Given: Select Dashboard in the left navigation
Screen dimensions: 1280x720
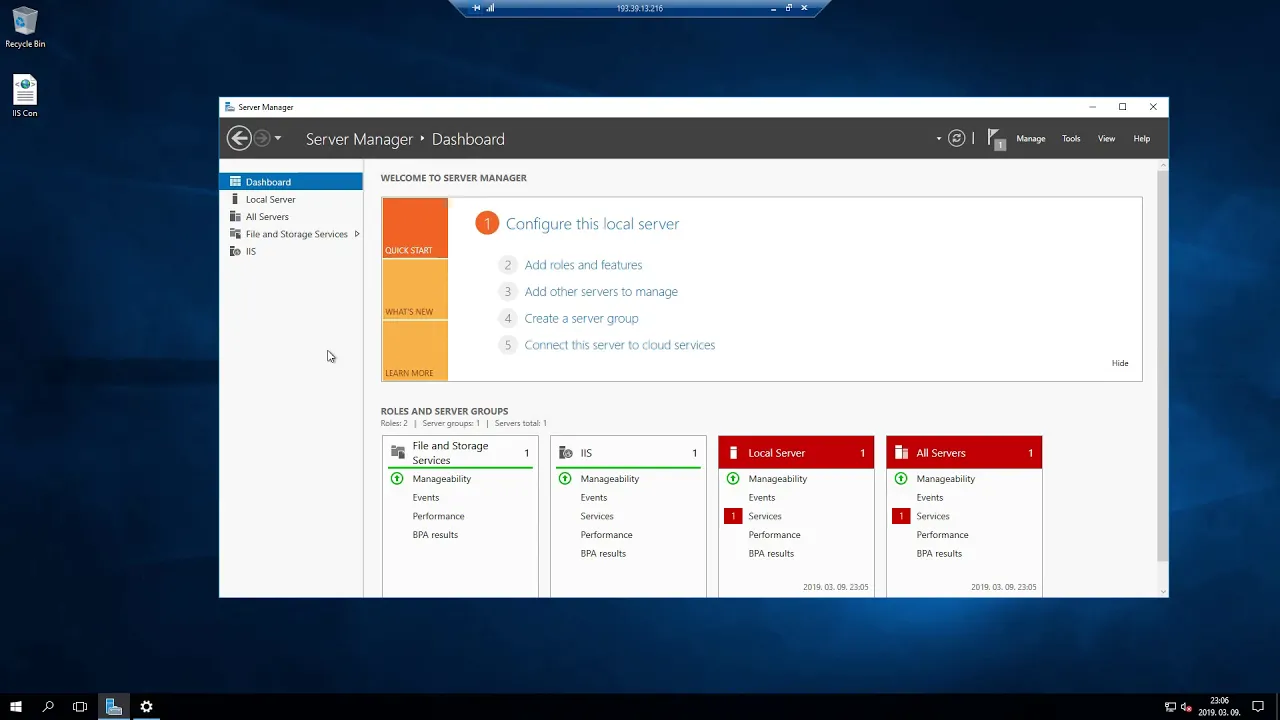Looking at the screenshot, I should pyautogui.click(x=291, y=182).
